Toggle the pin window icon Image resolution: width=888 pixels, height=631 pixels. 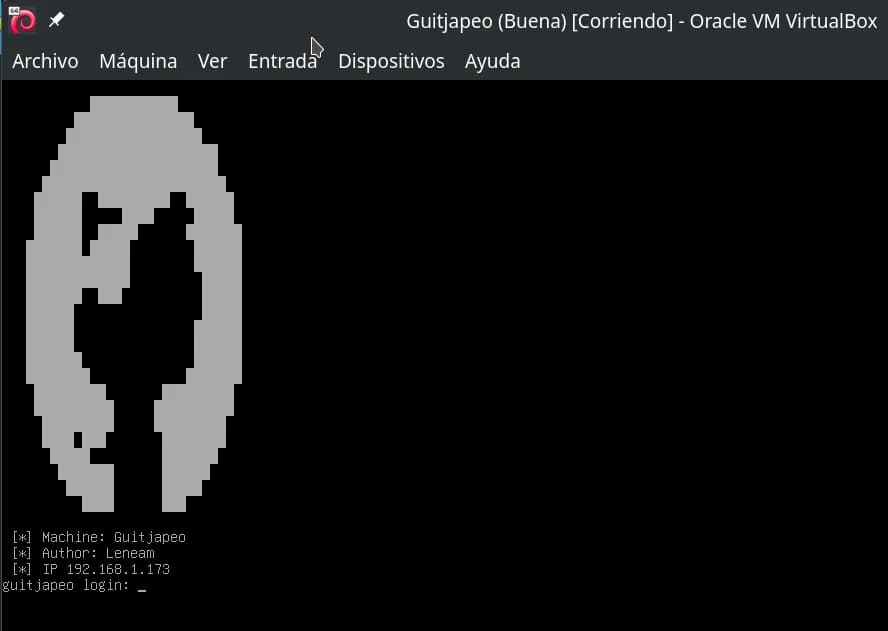pyautogui.click(x=56, y=20)
